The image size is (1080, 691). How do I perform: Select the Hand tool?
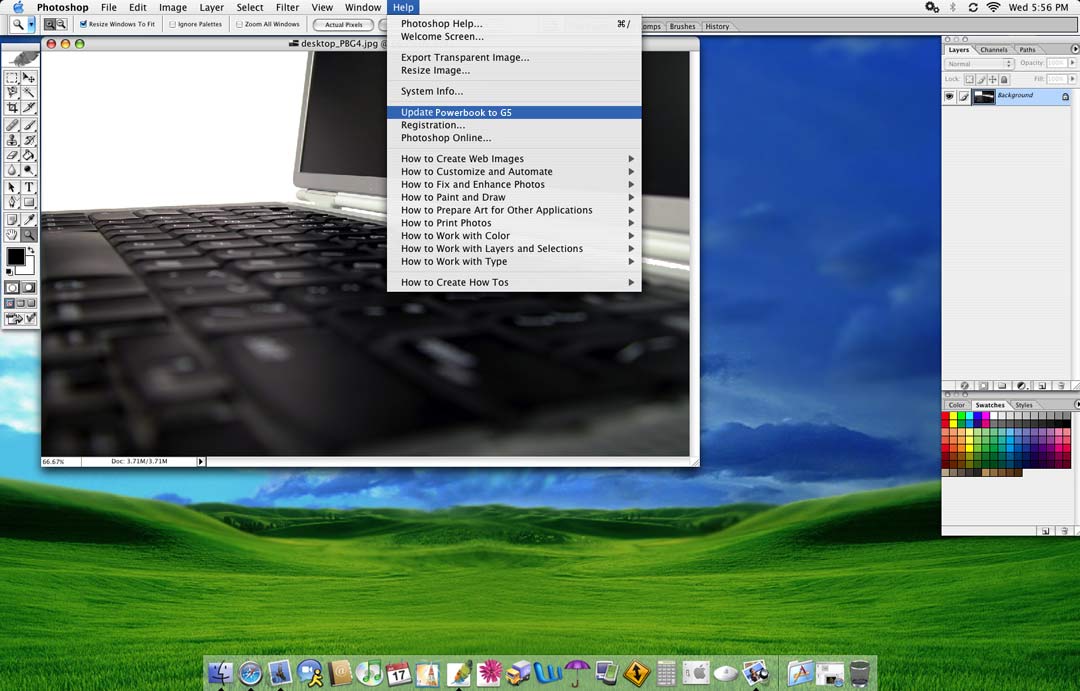(12, 235)
